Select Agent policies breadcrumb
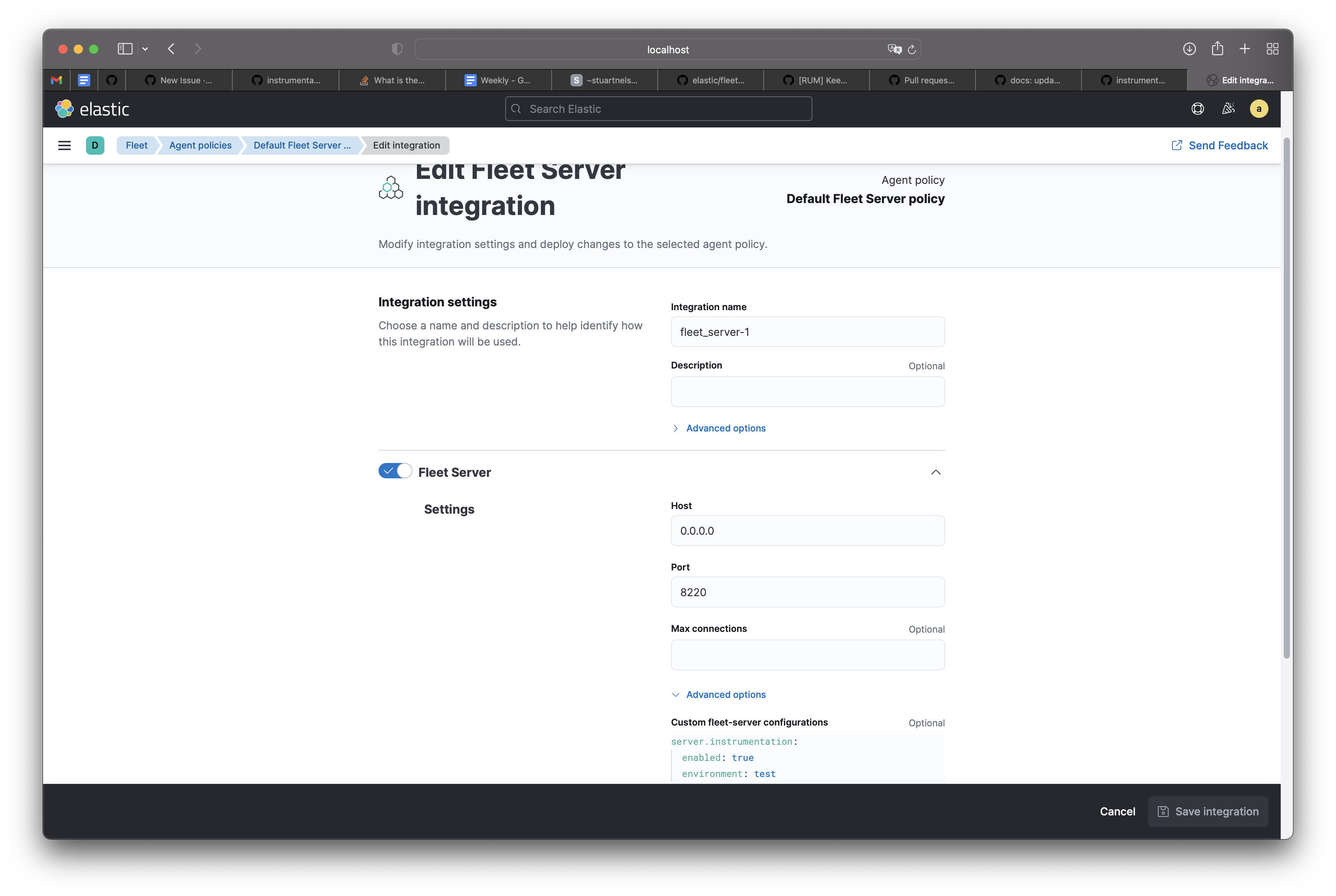Image resolution: width=1336 pixels, height=896 pixels. (x=200, y=145)
